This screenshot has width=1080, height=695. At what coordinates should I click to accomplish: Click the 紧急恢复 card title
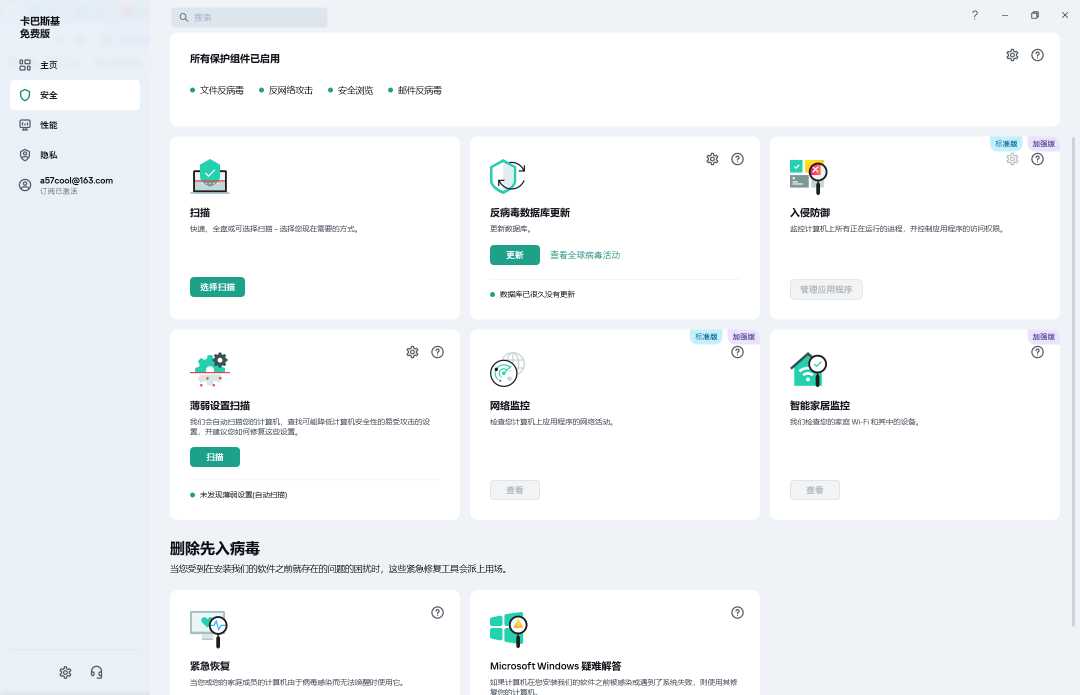[210, 666]
